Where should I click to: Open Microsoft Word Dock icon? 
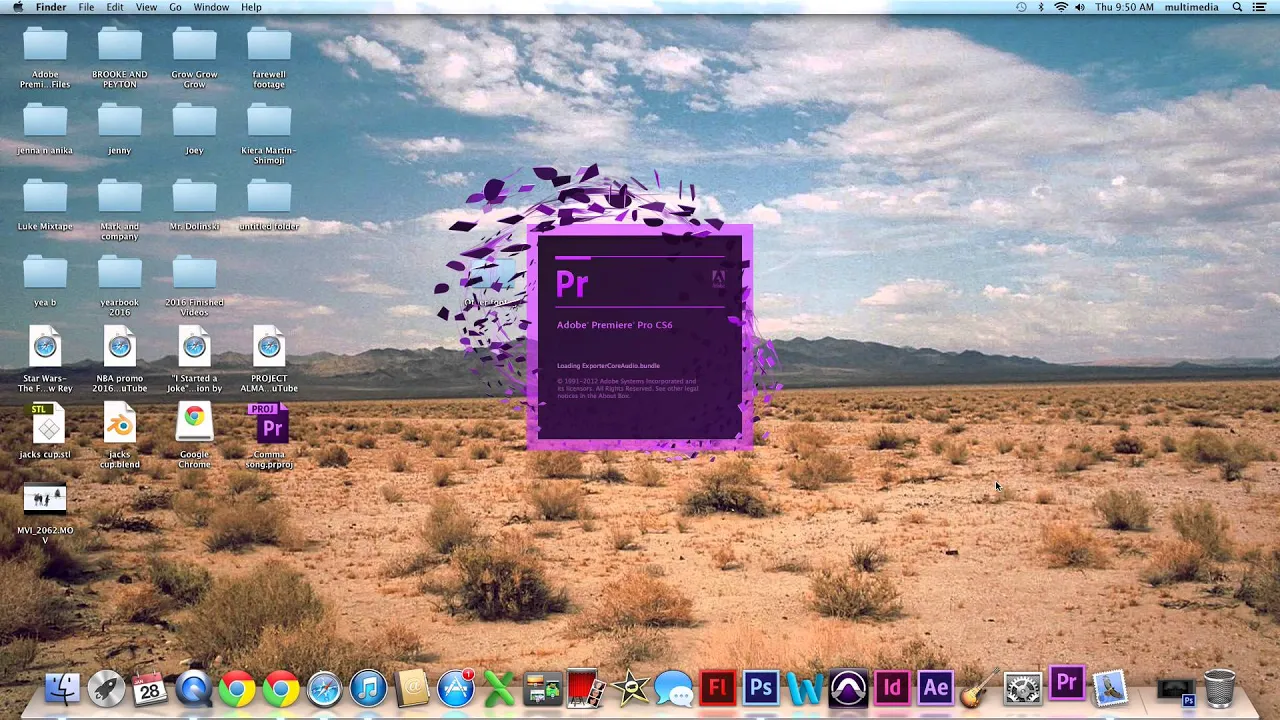(804, 689)
